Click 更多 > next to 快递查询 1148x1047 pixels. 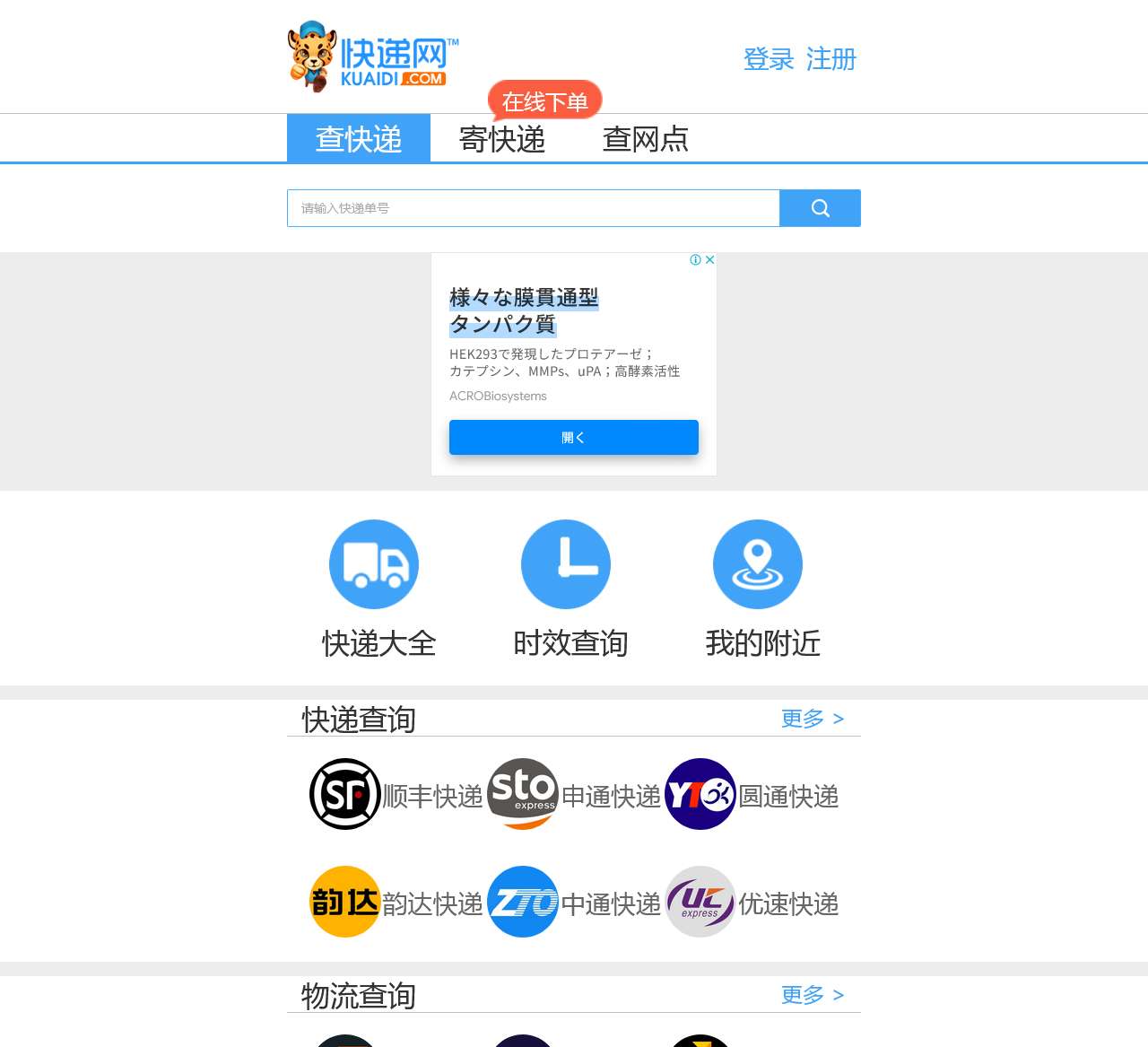[x=813, y=719]
